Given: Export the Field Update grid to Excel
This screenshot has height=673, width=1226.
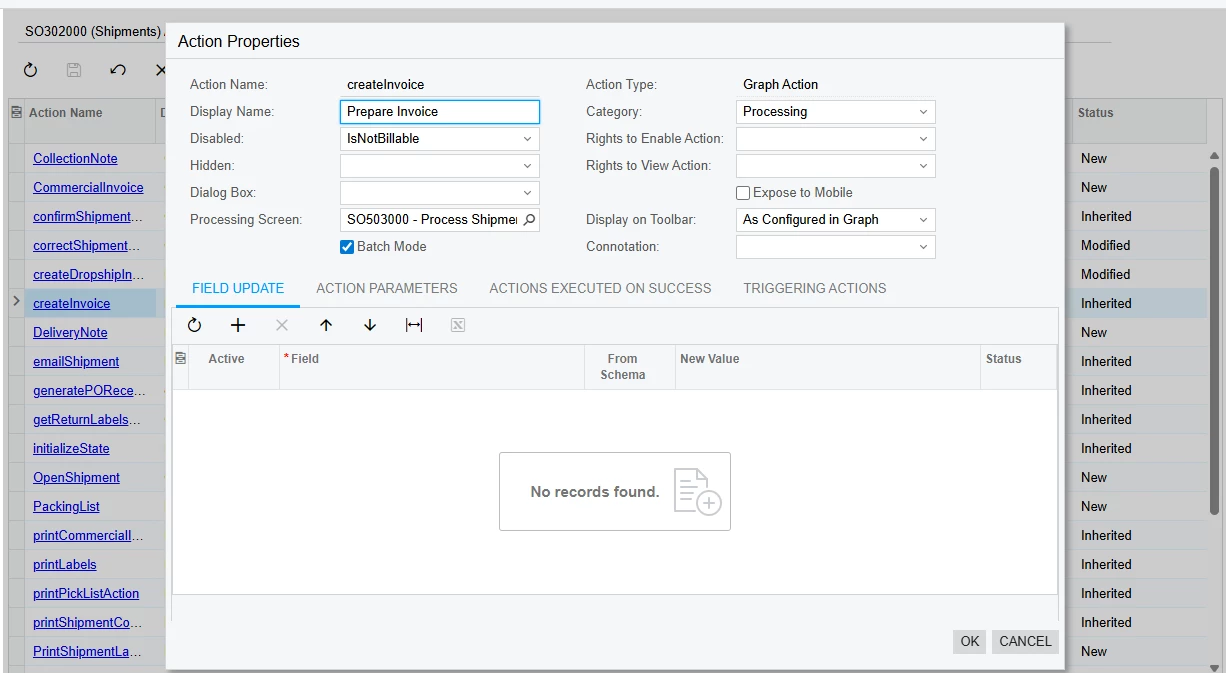Looking at the screenshot, I should (457, 324).
